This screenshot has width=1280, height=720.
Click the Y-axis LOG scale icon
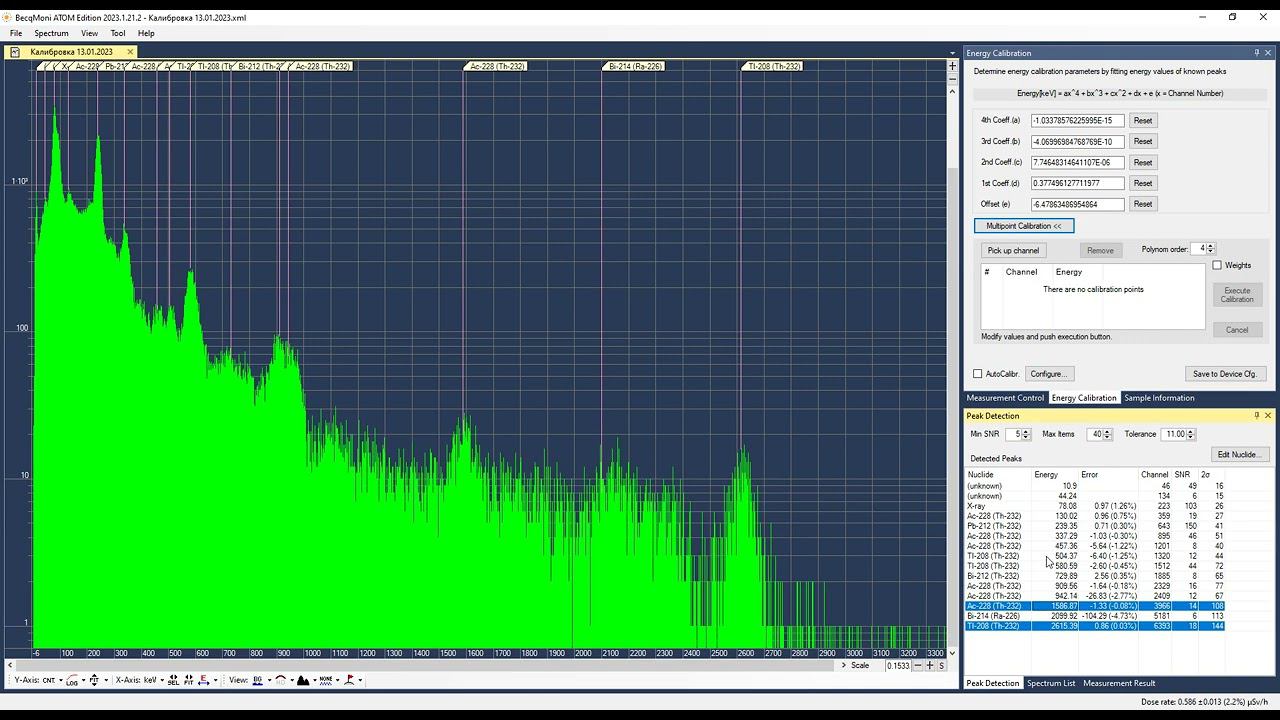[x=72, y=680]
